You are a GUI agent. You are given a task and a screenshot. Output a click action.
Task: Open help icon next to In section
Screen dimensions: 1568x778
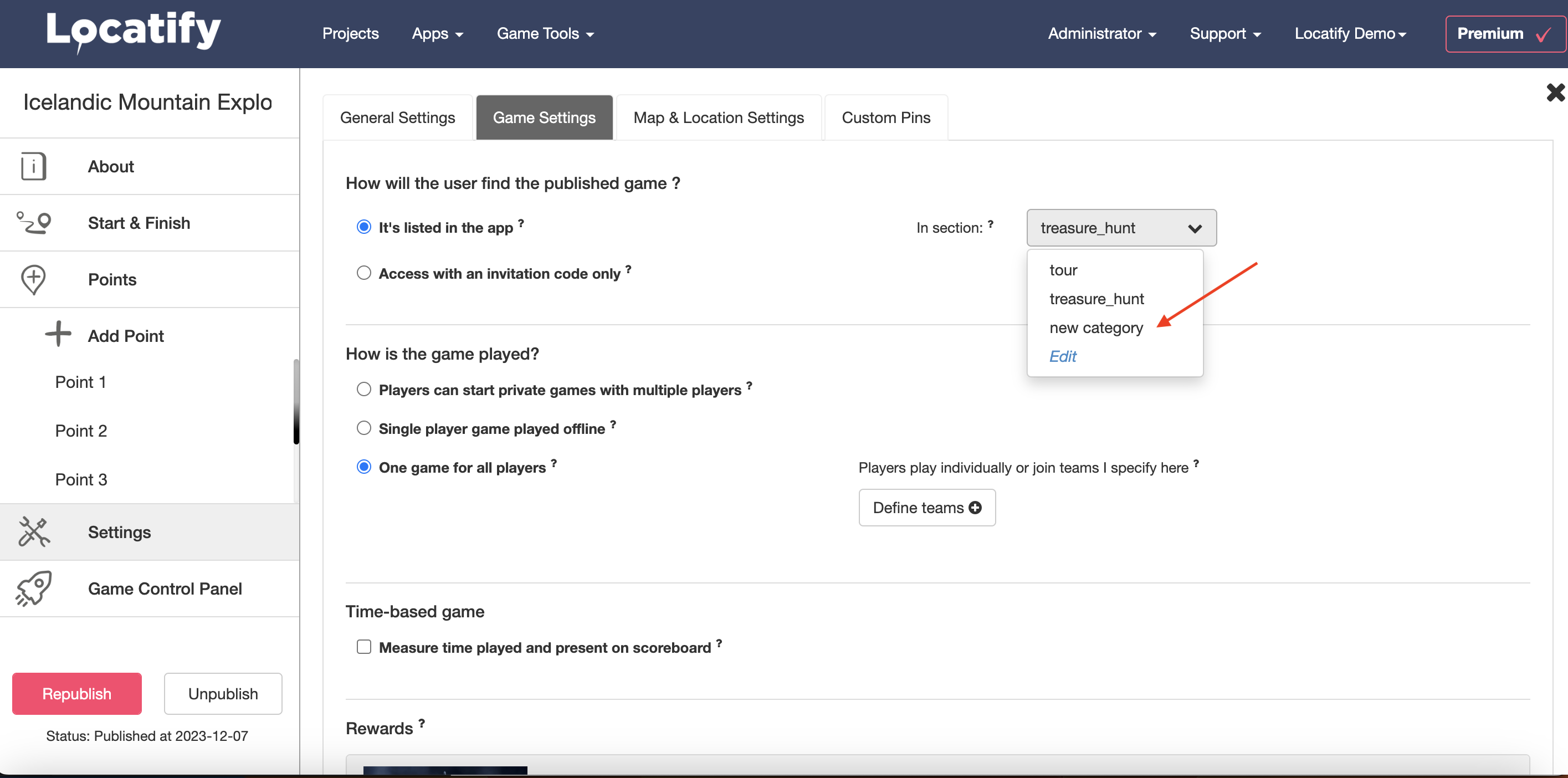[991, 223]
